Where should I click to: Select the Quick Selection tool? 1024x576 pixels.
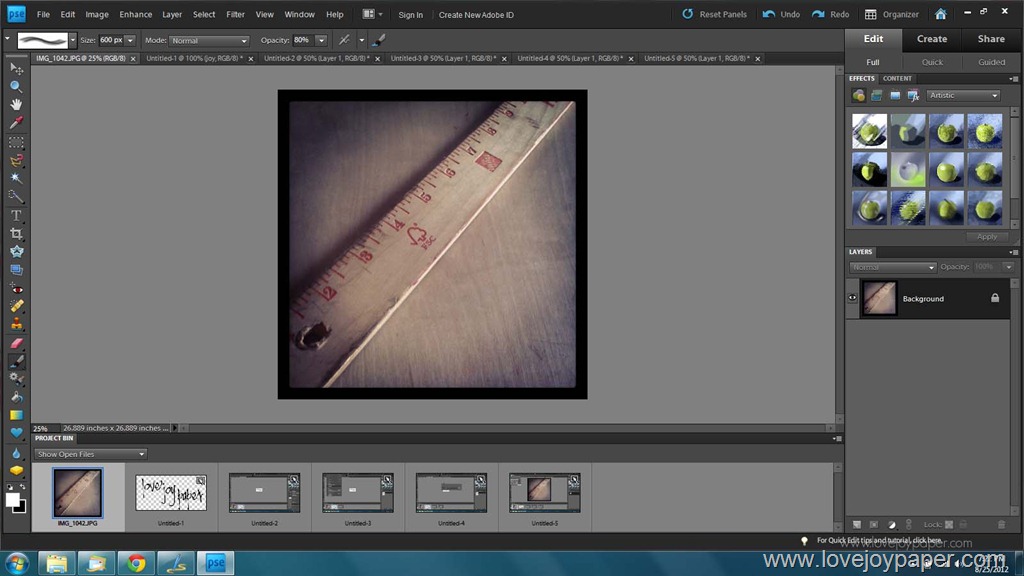16,197
